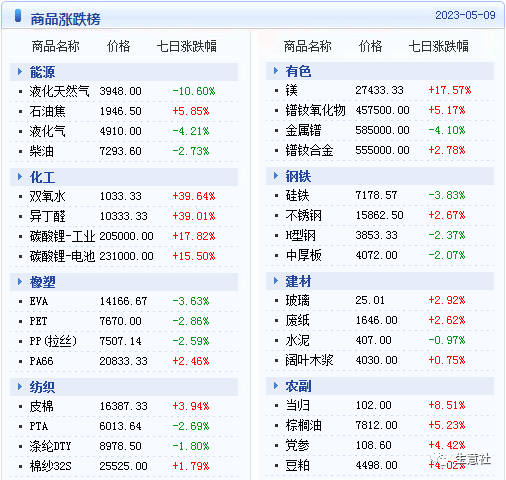Select H型钢 commodity name
The image size is (506, 480).
[x=300, y=235]
